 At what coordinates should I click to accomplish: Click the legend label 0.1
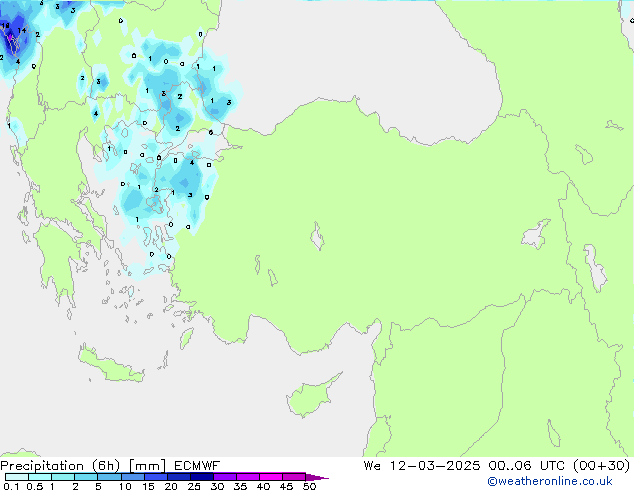(11, 486)
